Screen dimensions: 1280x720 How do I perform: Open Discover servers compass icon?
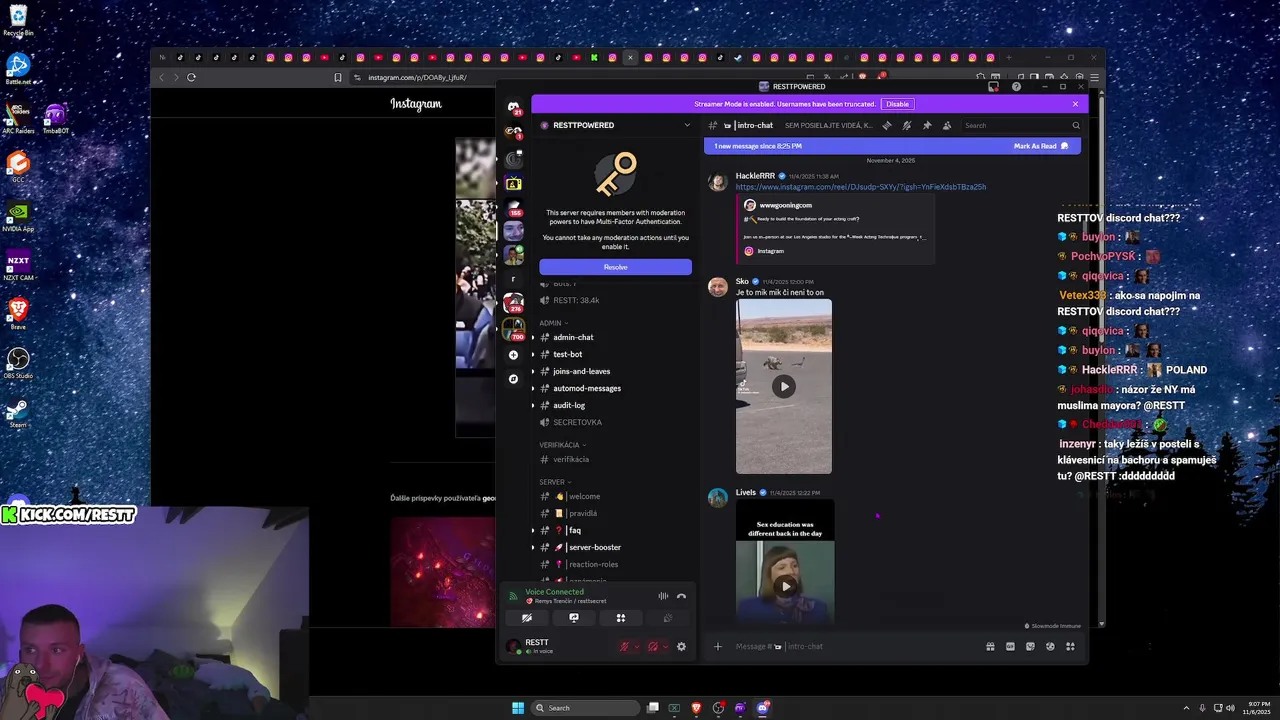pyautogui.click(x=513, y=379)
